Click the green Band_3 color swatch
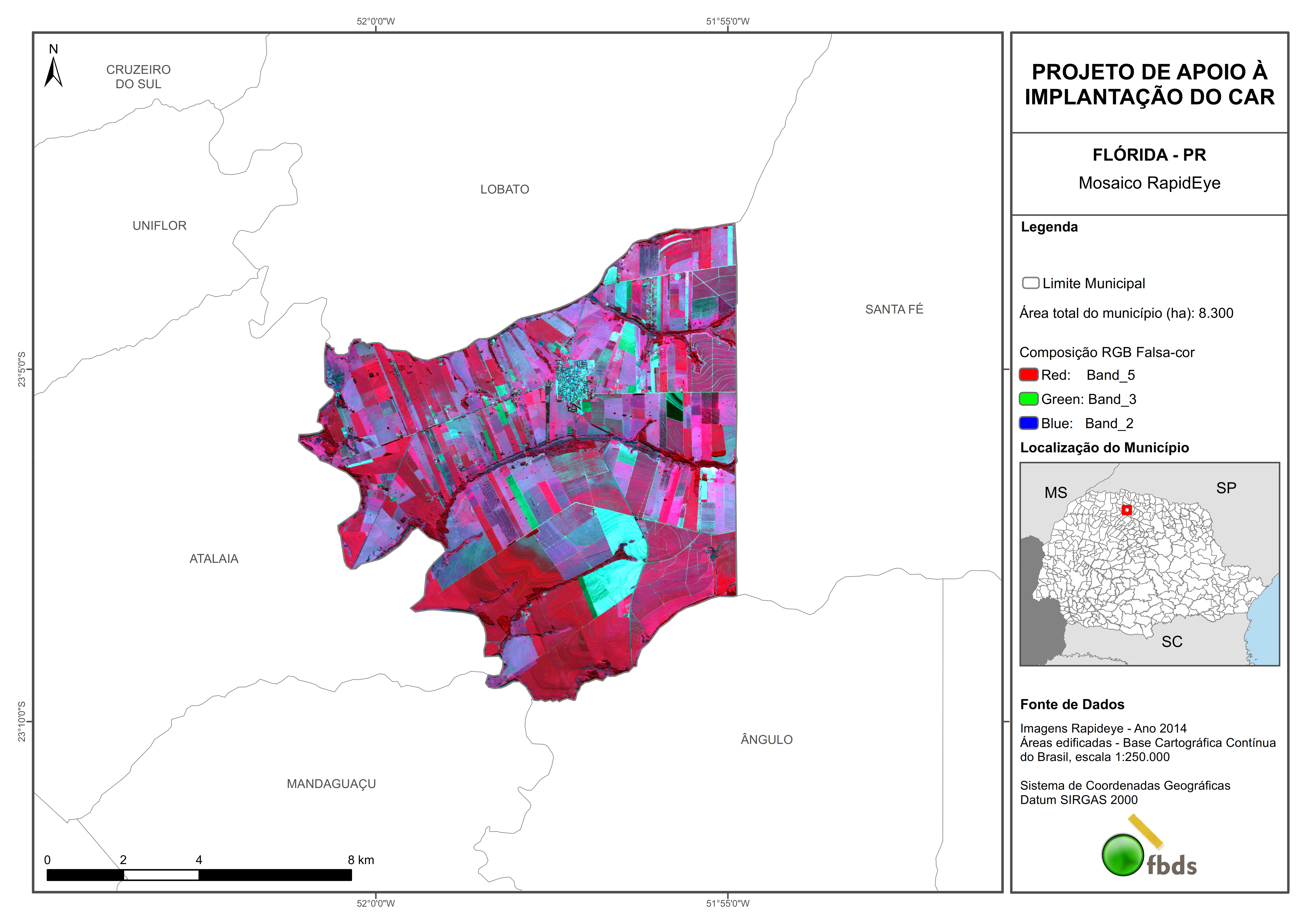This screenshot has width=1306, height=924. [1029, 399]
